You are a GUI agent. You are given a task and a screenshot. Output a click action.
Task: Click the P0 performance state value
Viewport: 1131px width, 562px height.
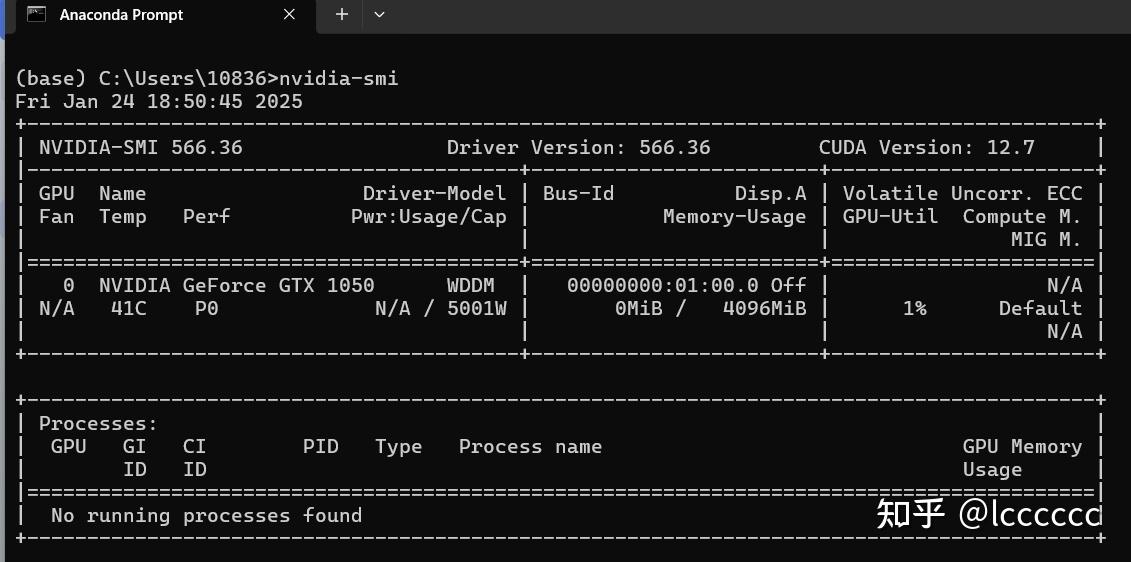click(x=206, y=309)
